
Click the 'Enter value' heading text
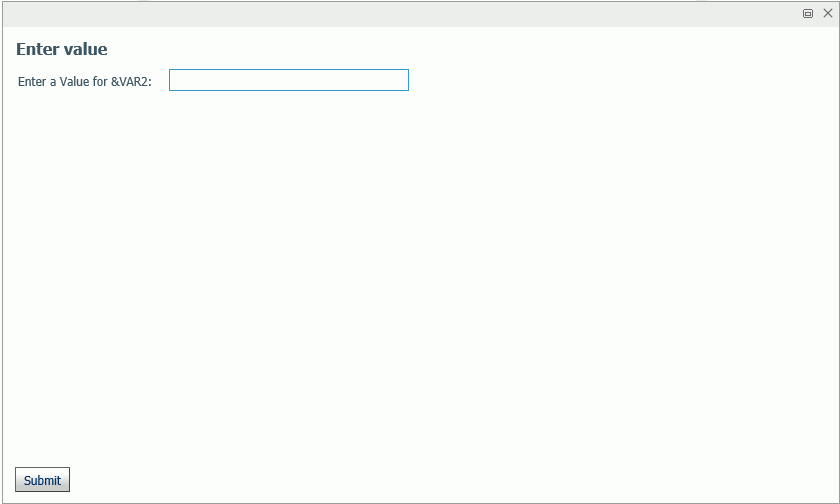pos(62,49)
